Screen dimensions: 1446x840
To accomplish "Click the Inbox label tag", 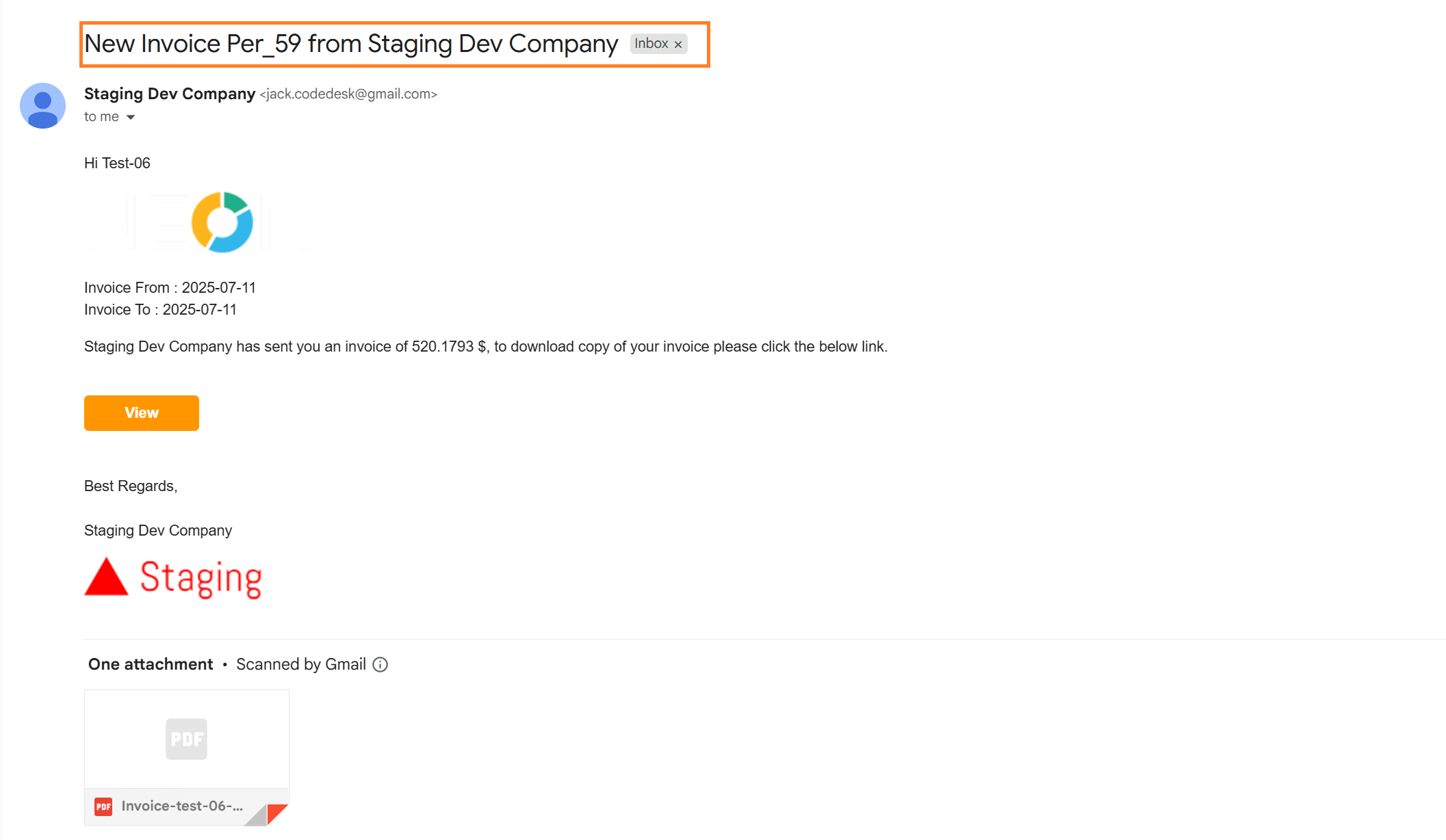I will pyautogui.click(x=651, y=44).
